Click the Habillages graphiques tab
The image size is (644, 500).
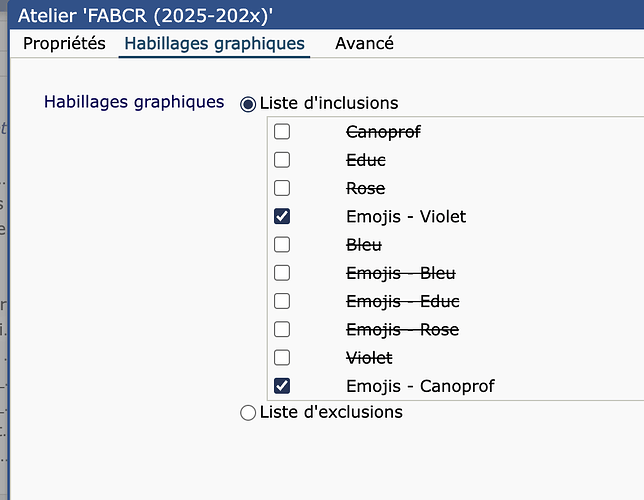pos(214,43)
